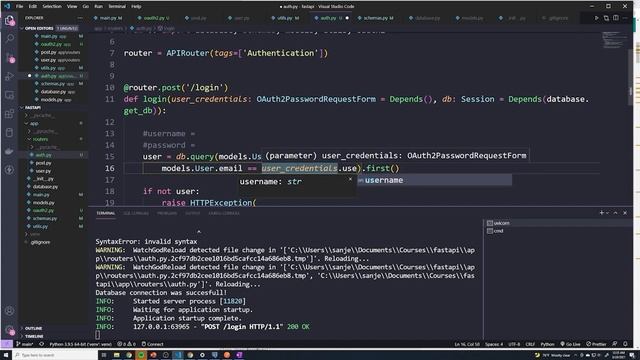Switch to the main.py editor tab
The width and height of the screenshot is (640, 360).
108,18
